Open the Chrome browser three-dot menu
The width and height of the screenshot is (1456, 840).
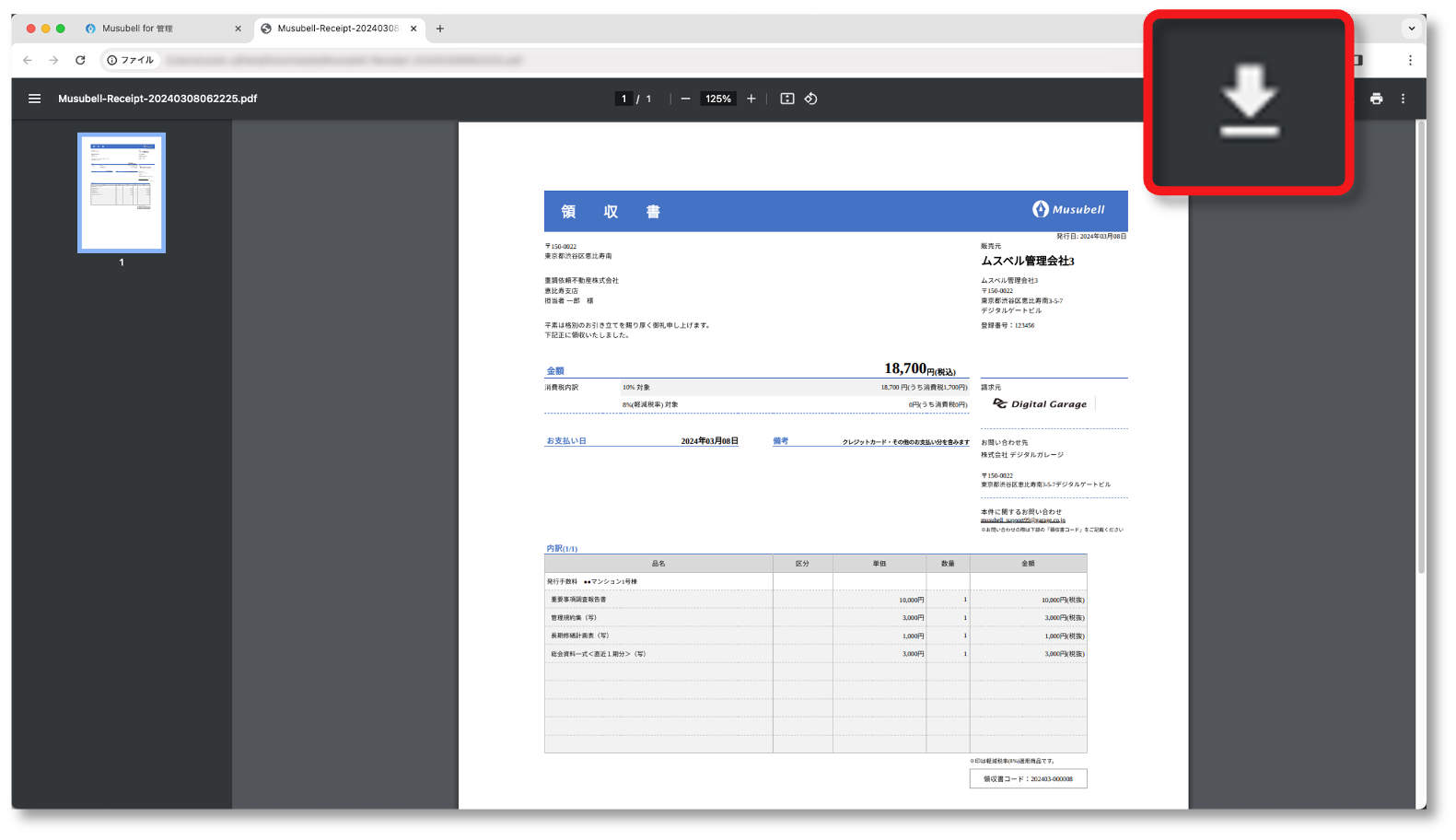(x=1409, y=60)
